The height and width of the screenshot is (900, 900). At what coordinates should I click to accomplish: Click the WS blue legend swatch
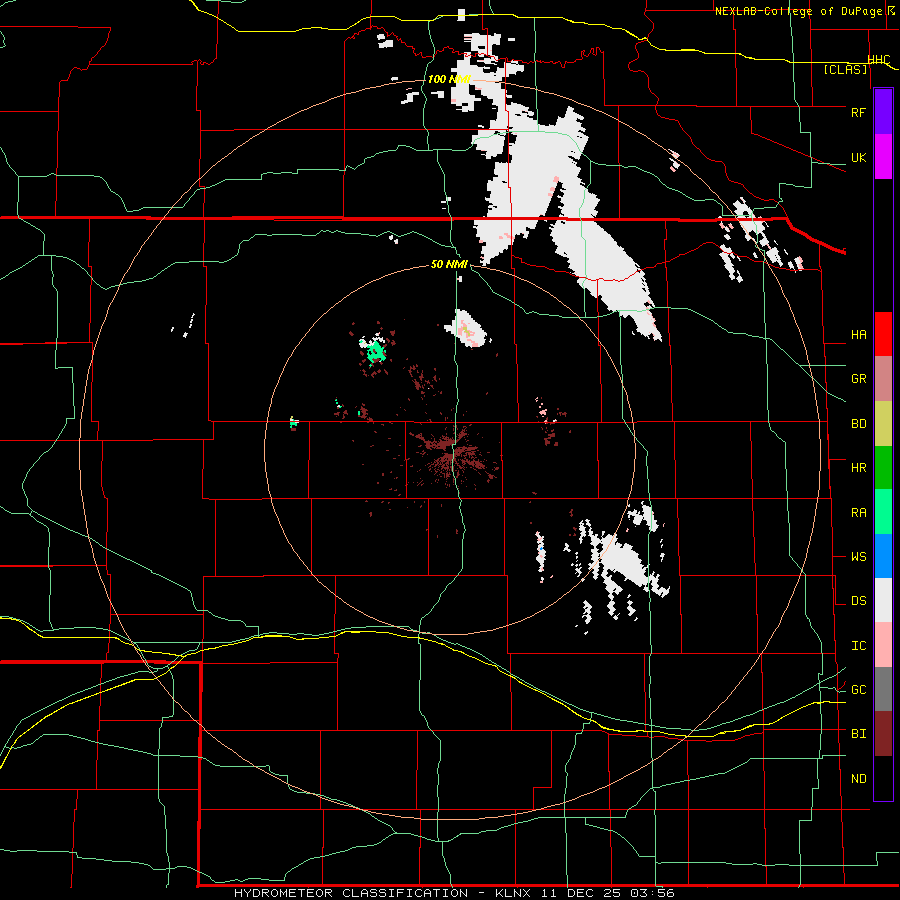(883, 556)
